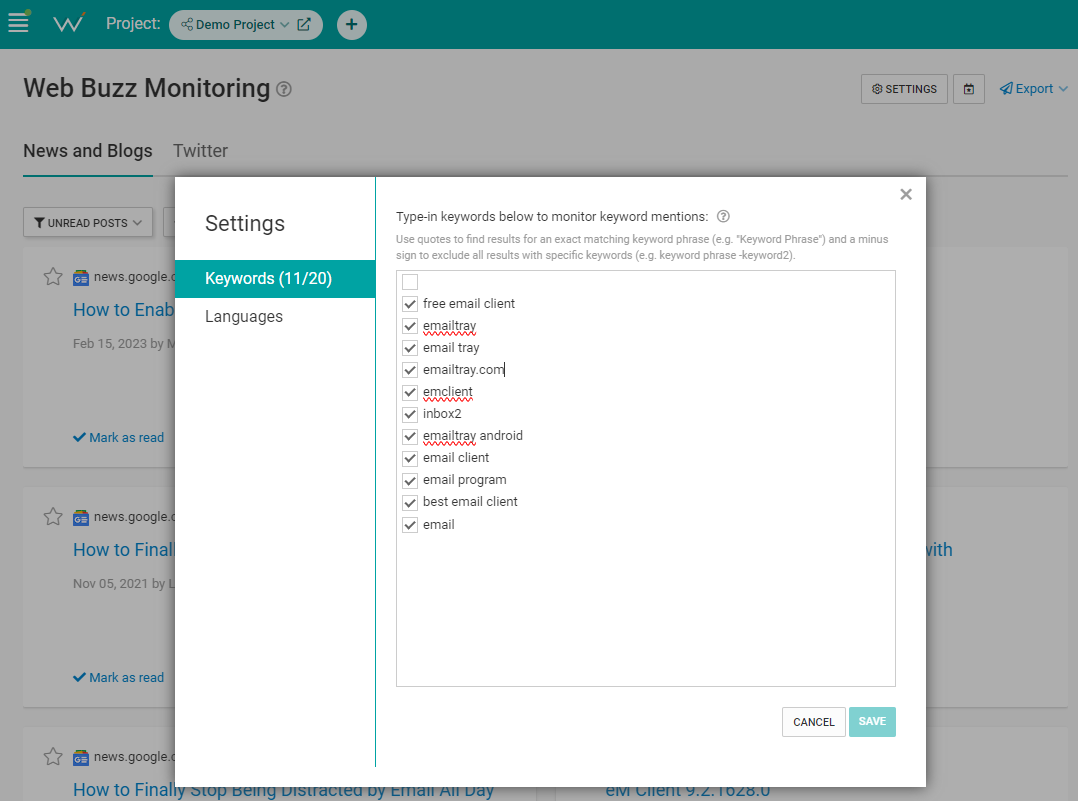
Task: Expand the Unread Posts filter dropdown
Action: pyautogui.click(x=88, y=223)
